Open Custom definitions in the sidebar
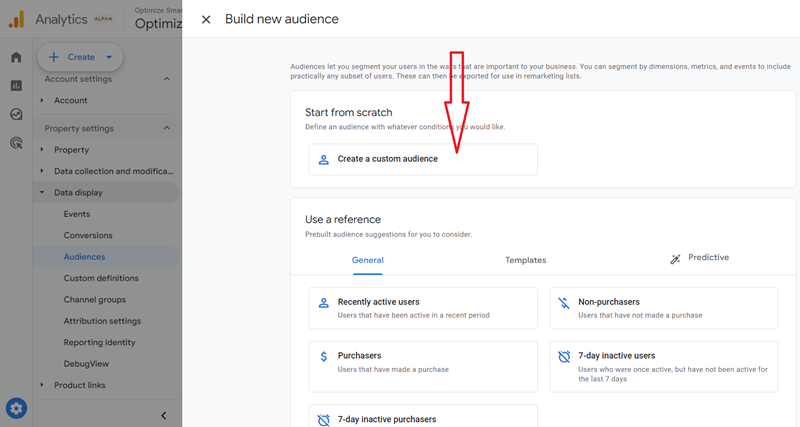 pos(101,279)
